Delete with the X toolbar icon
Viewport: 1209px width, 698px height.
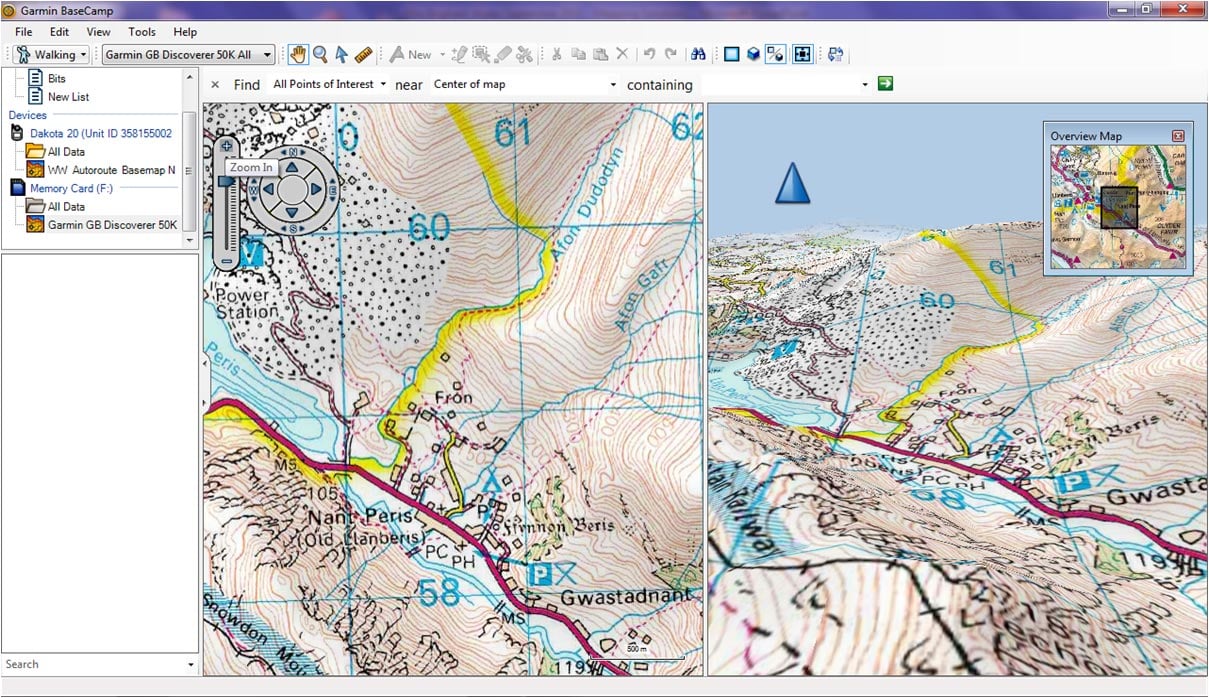pyautogui.click(x=622, y=54)
